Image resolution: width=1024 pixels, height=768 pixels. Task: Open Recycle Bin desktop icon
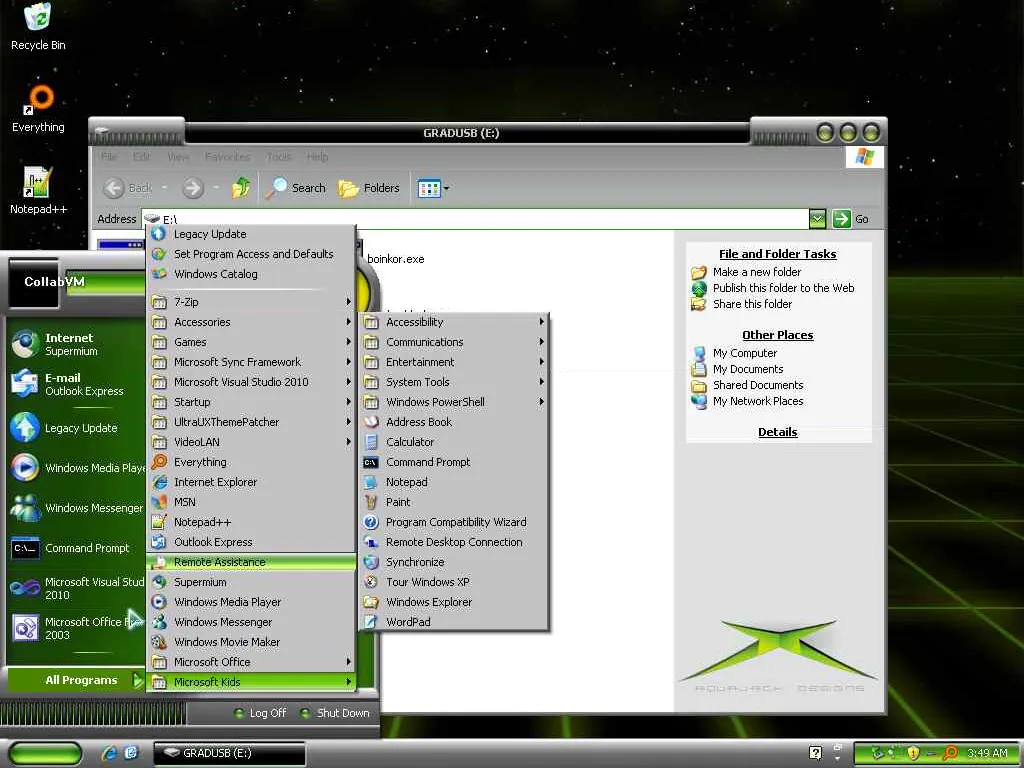(x=38, y=27)
